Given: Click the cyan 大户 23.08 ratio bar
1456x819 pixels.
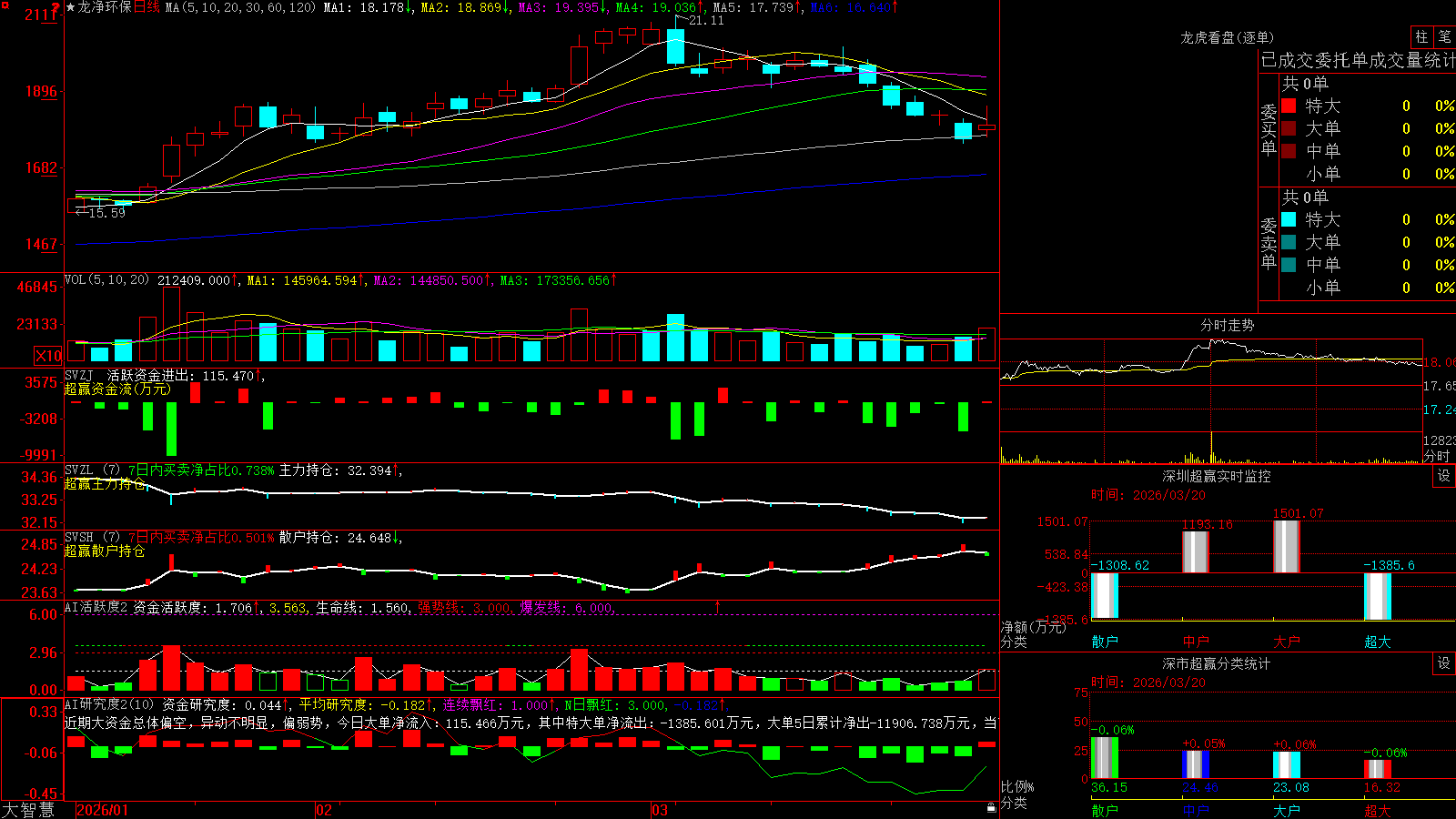Looking at the screenshot, I should pos(1287,765).
